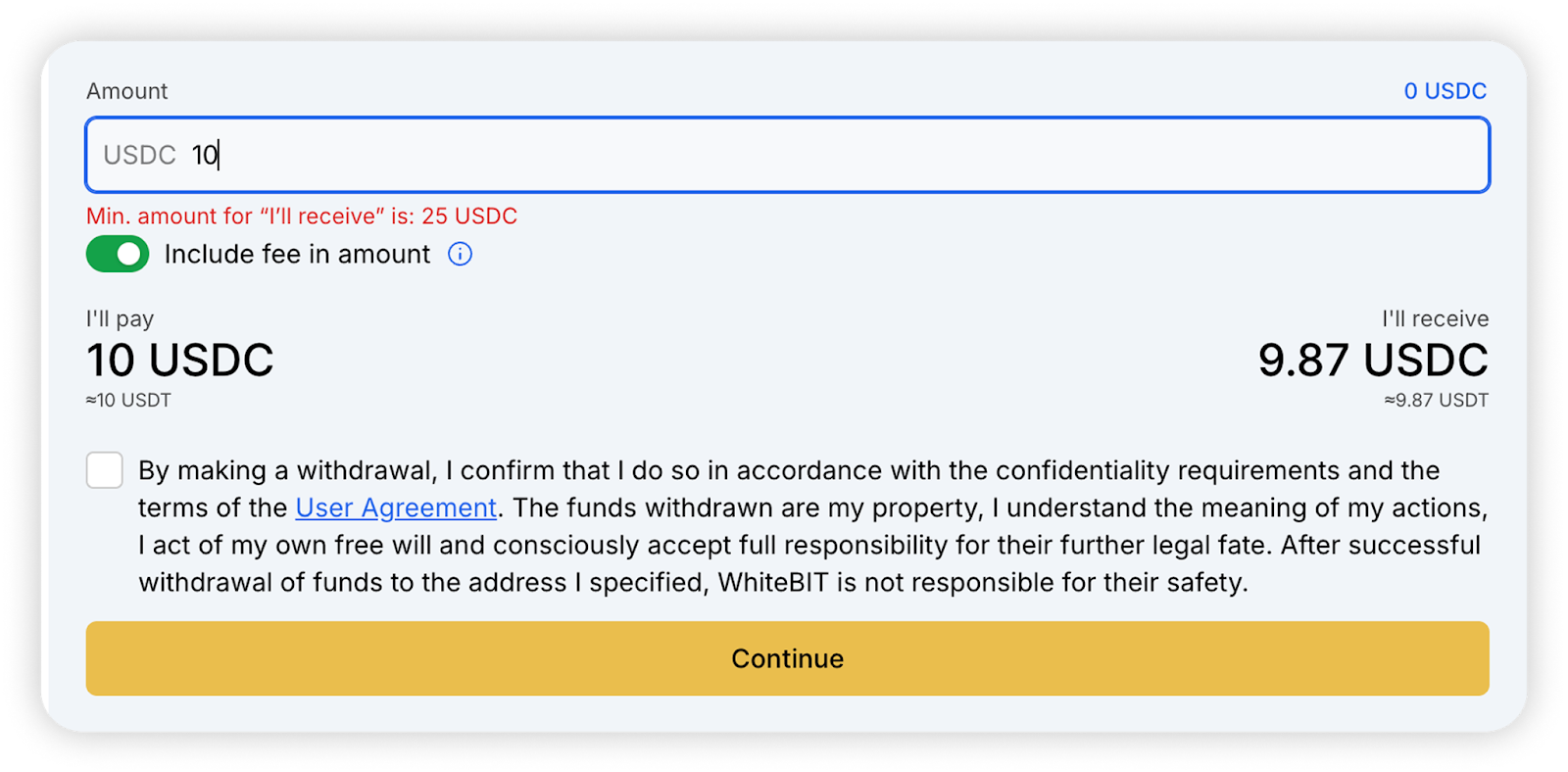
Task: Click the 10 USDC I'll pay value
Action: pyautogui.click(x=180, y=361)
